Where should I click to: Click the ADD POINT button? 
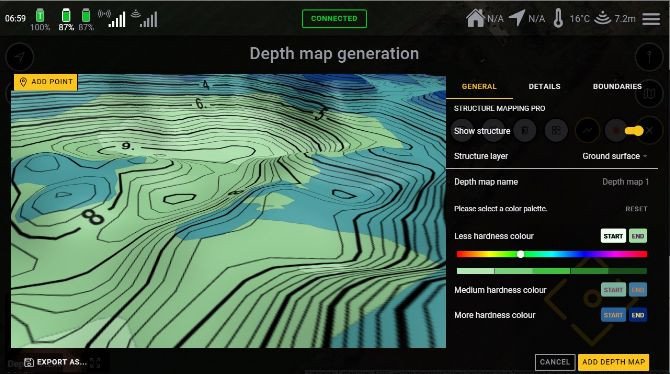[x=46, y=82]
